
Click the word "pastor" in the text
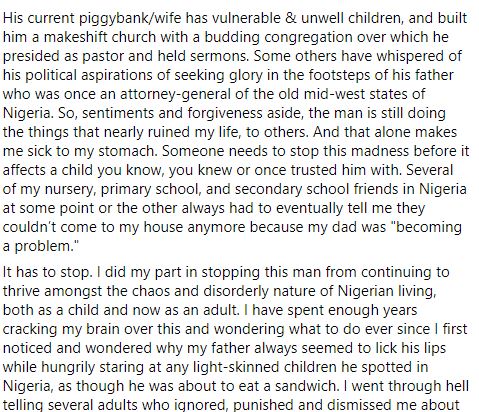pyautogui.click(x=103, y=56)
